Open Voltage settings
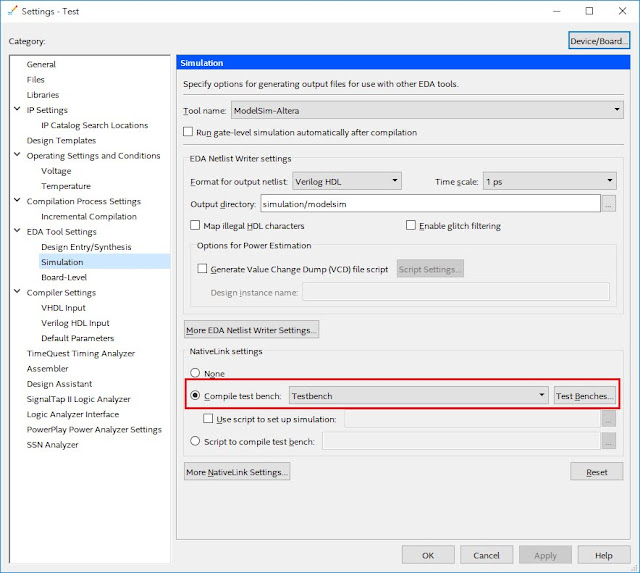Screen dimensions: 640x573 click(56, 171)
